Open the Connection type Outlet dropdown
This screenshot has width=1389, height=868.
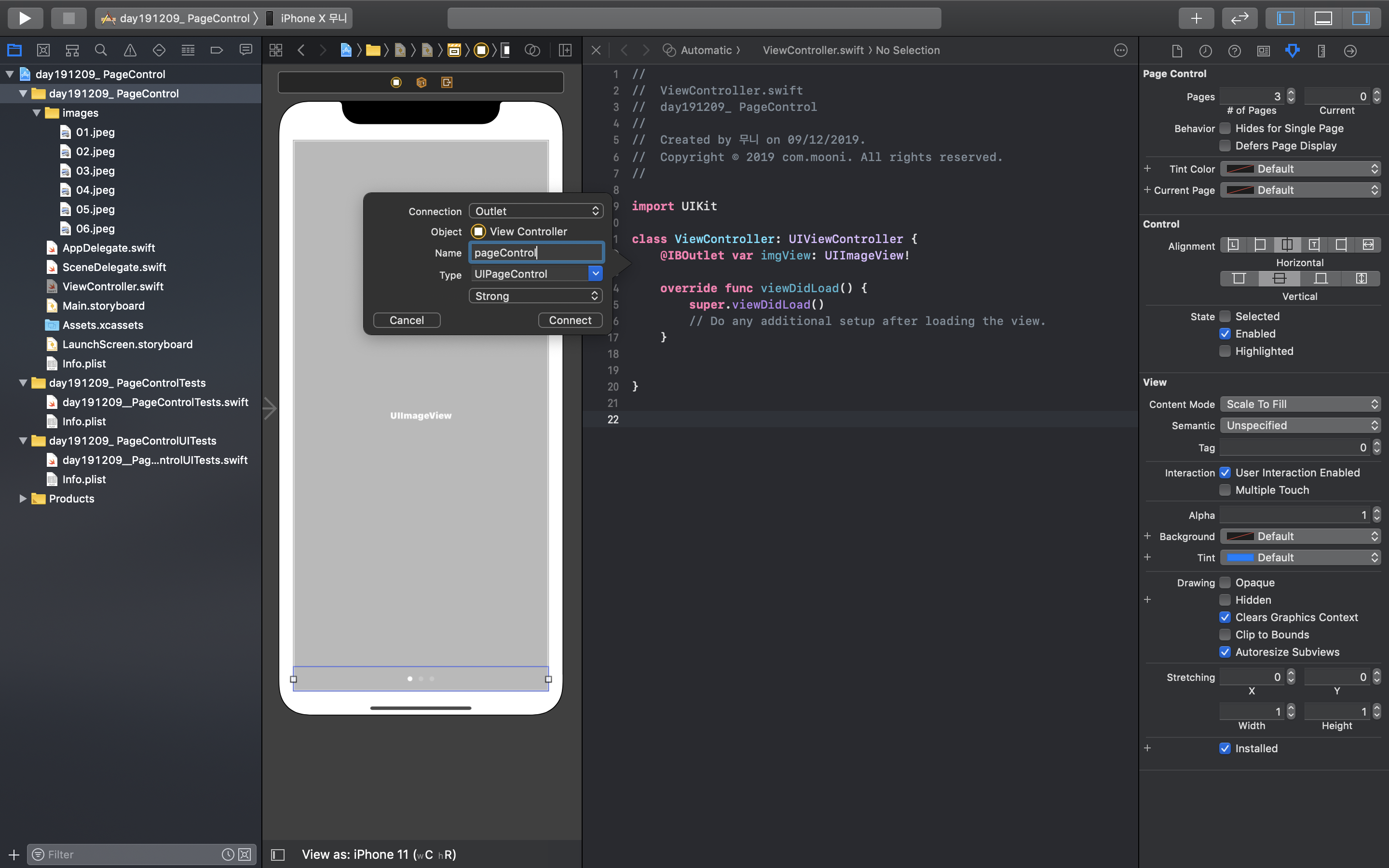tap(535, 211)
